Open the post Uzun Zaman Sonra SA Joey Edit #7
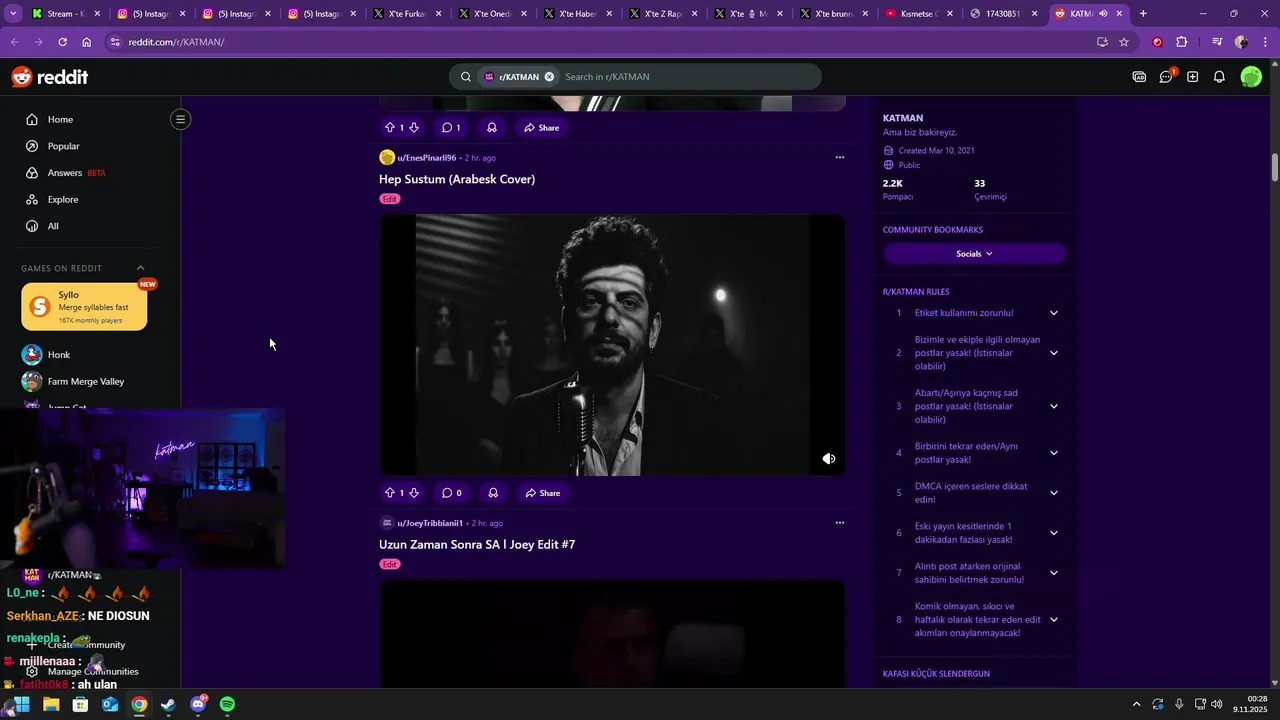Image resolution: width=1280 pixels, height=720 pixels. [477, 544]
